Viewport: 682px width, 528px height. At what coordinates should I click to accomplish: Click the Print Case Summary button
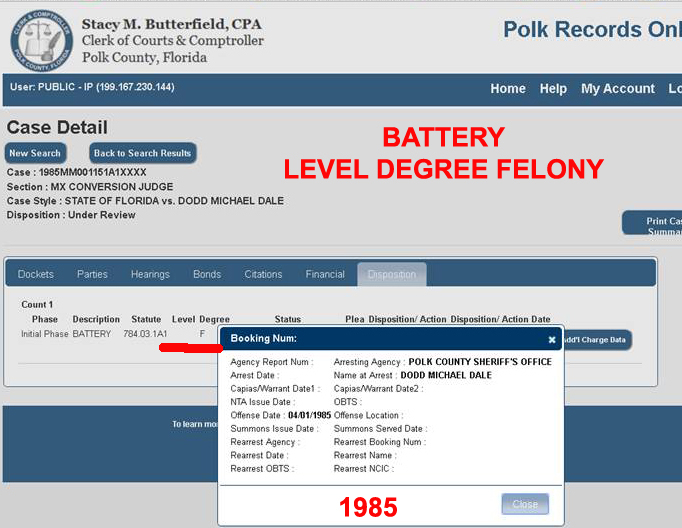point(652,223)
